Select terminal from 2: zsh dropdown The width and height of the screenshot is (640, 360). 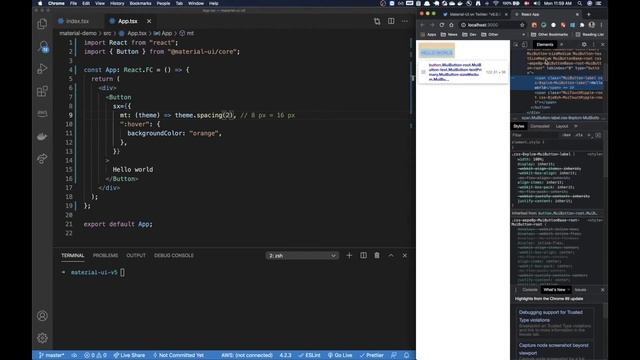pyautogui.click(x=302, y=256)
